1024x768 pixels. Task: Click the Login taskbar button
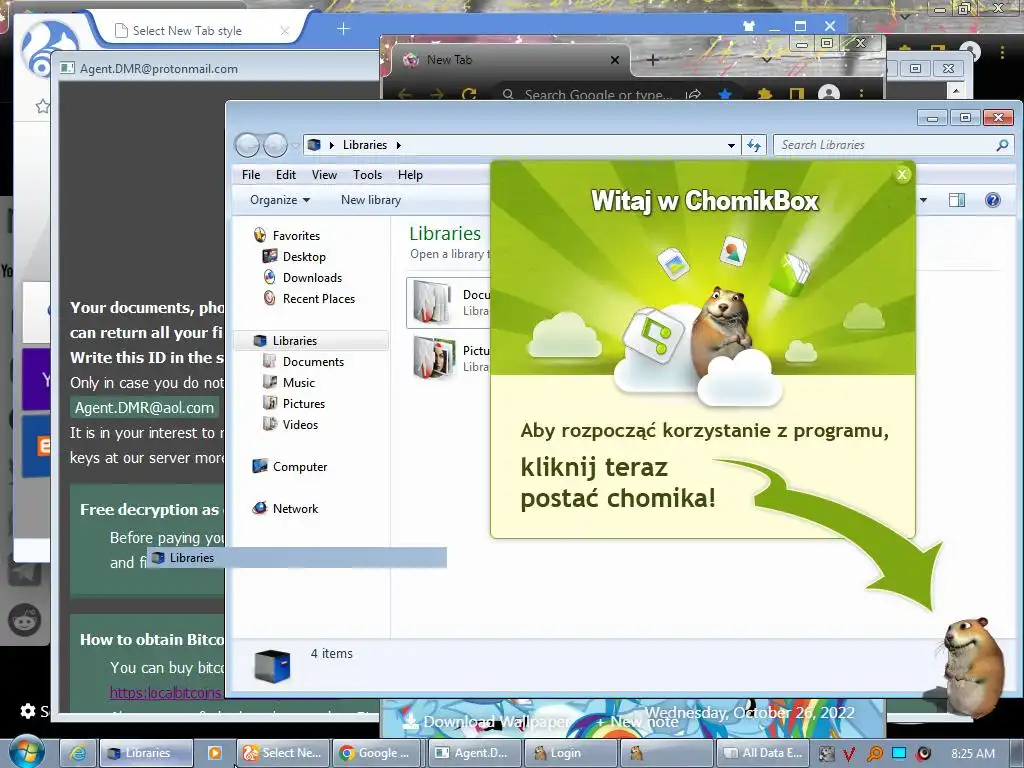[x=569, y=753]
